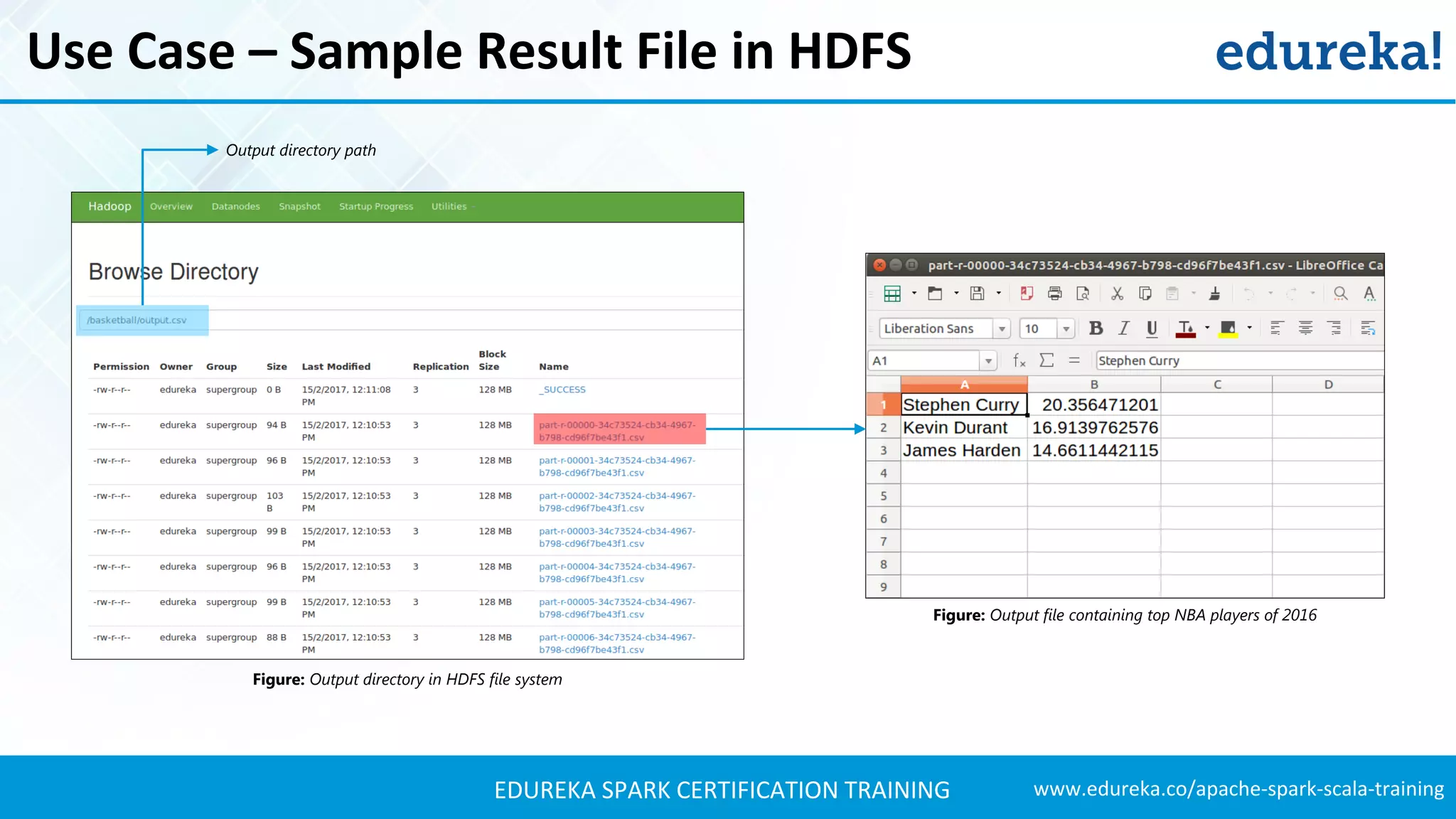Toggle Bold formatting
This screenshot has height=819, width=1456.
click(x=1096, y=328)
